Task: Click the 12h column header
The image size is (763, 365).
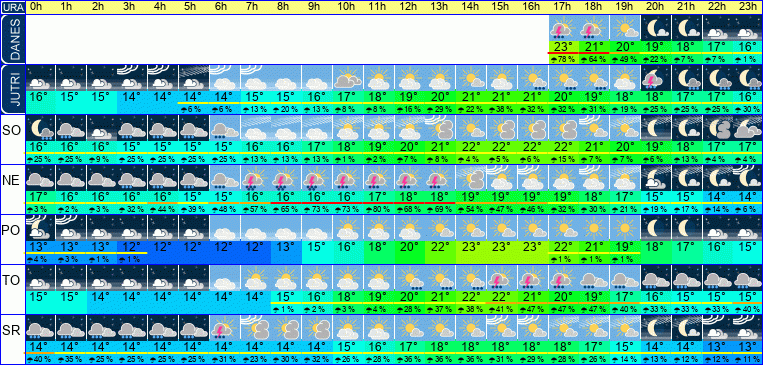Action: pyautogui.click(x=409, y=7)
